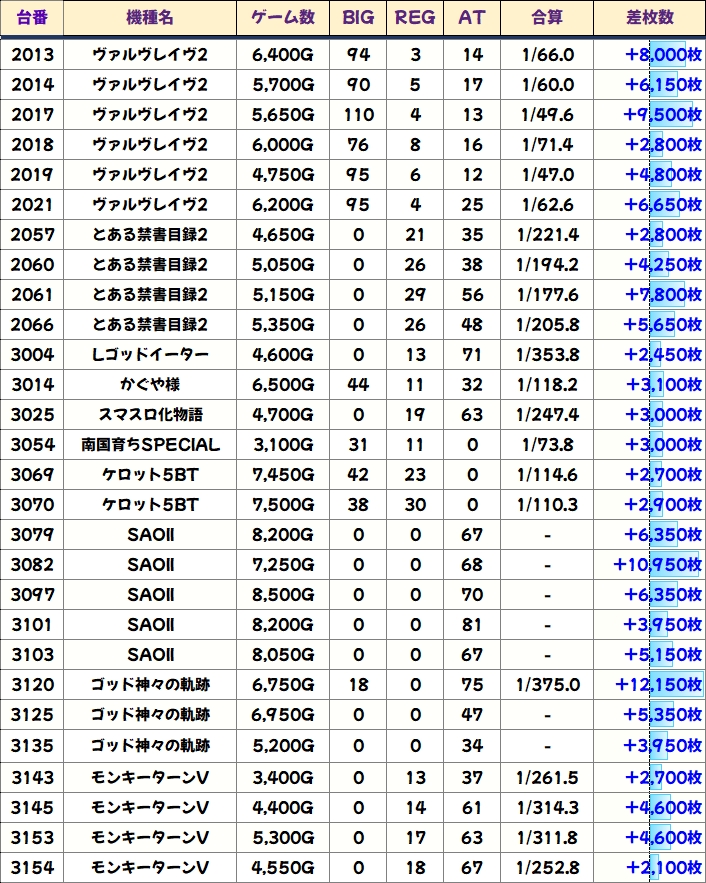Image resolution: width=706 pixels, height=883 pixels.
Task: Click the +10,950枚 value
Action: click(x=658, y=565)
